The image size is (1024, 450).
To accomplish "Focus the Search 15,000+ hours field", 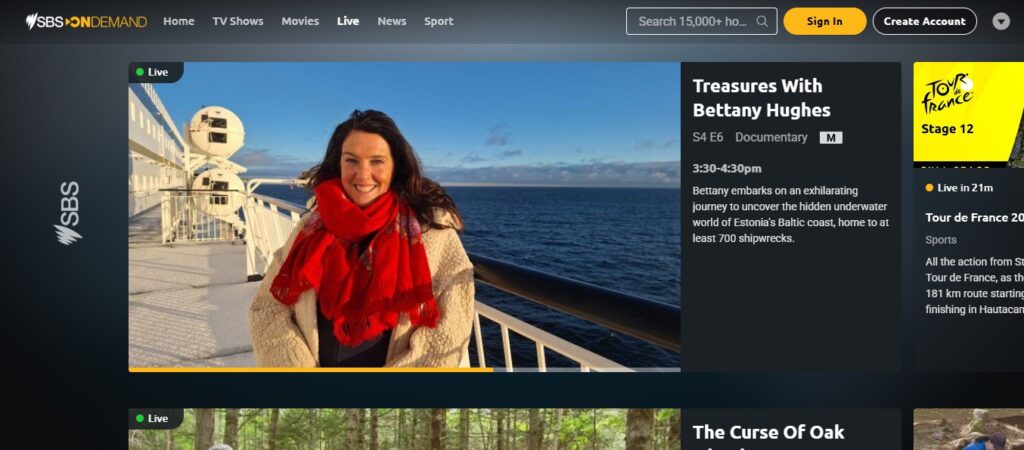I will tap(701, 21).
